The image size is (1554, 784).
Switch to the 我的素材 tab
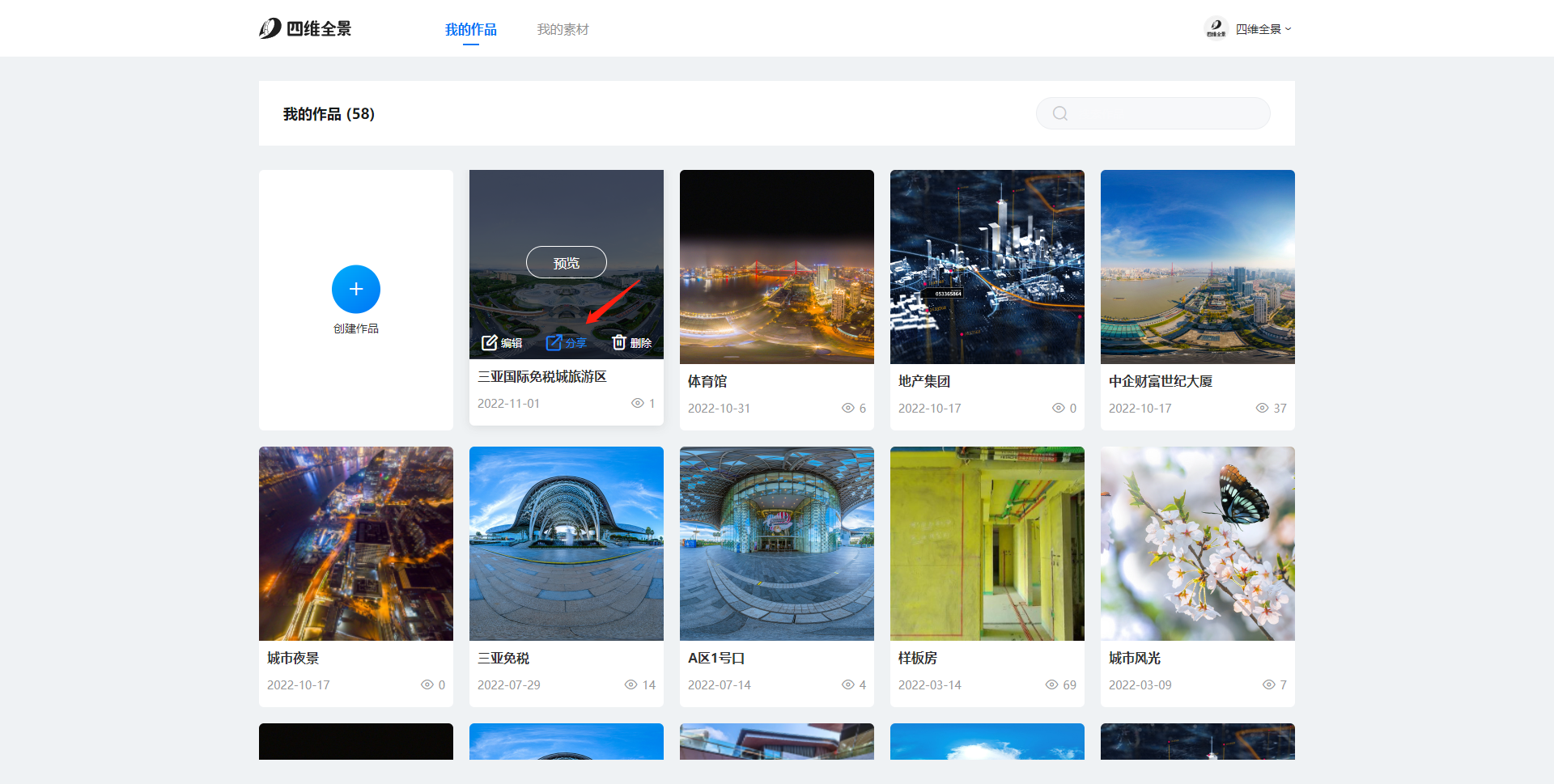point(563,29)
